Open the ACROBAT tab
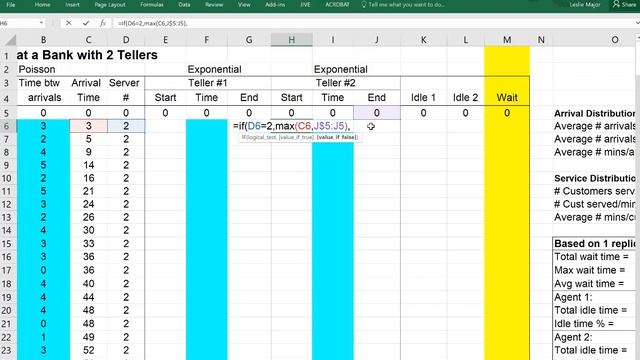The image size is (640, 360). (337, 4)
